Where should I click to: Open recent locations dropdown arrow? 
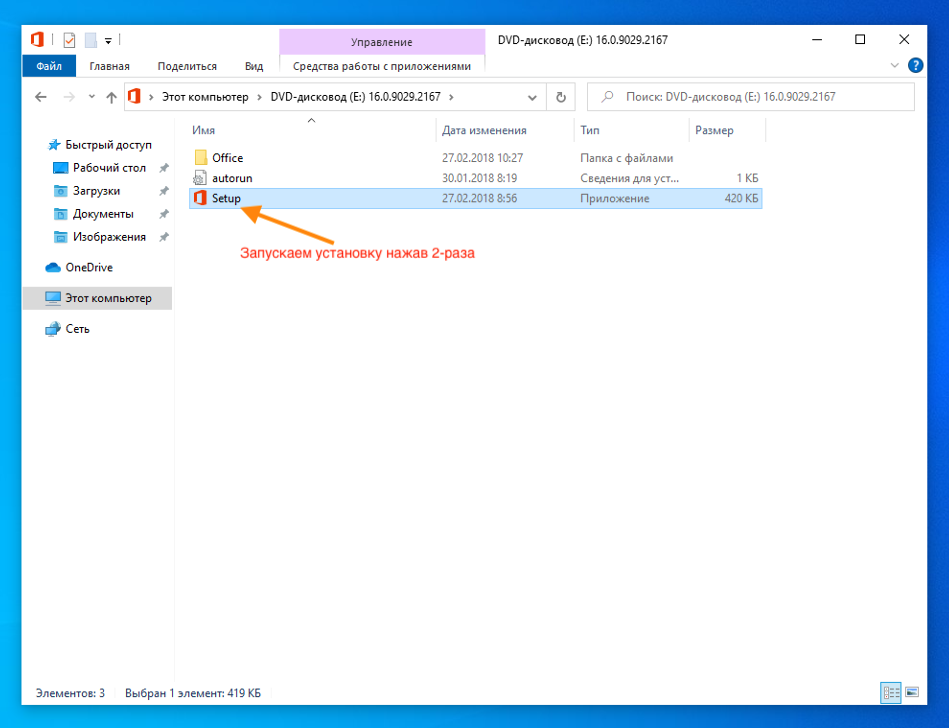click(91, 97)
